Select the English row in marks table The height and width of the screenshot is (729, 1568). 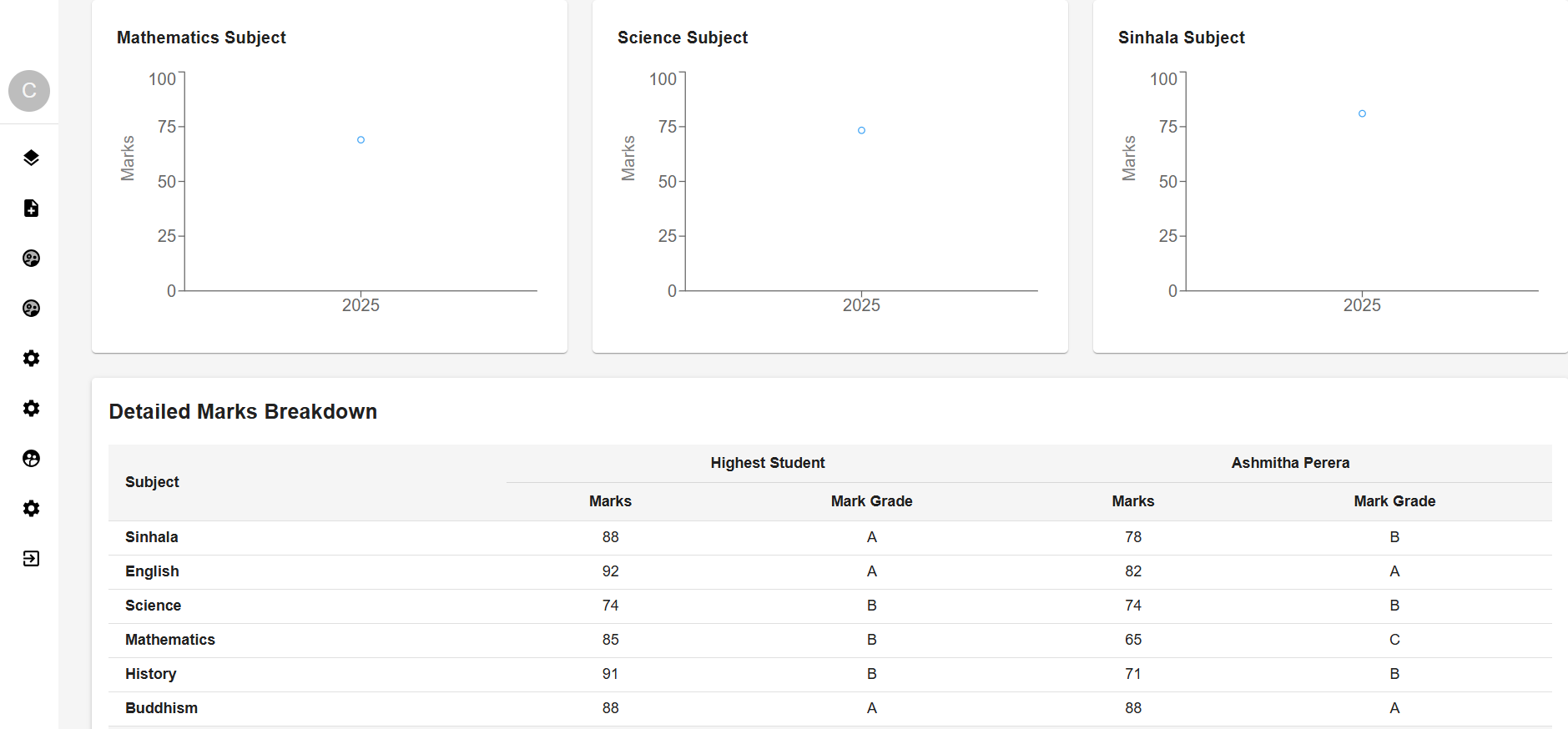click(x=152, y=571)
